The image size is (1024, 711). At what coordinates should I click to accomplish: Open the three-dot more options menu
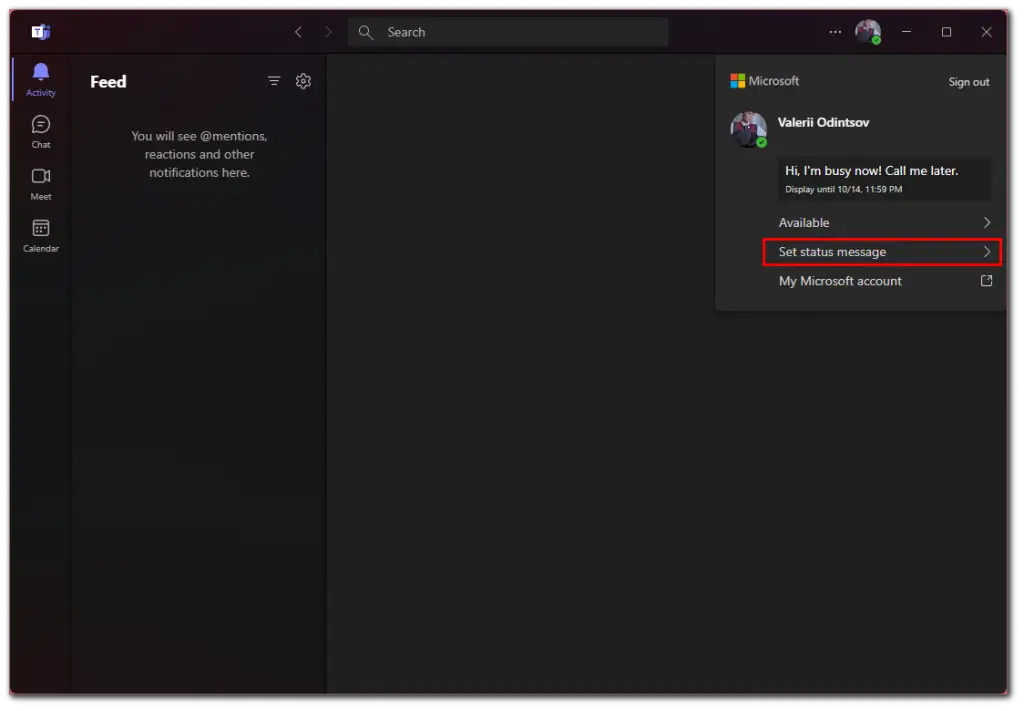click(835, 32)
